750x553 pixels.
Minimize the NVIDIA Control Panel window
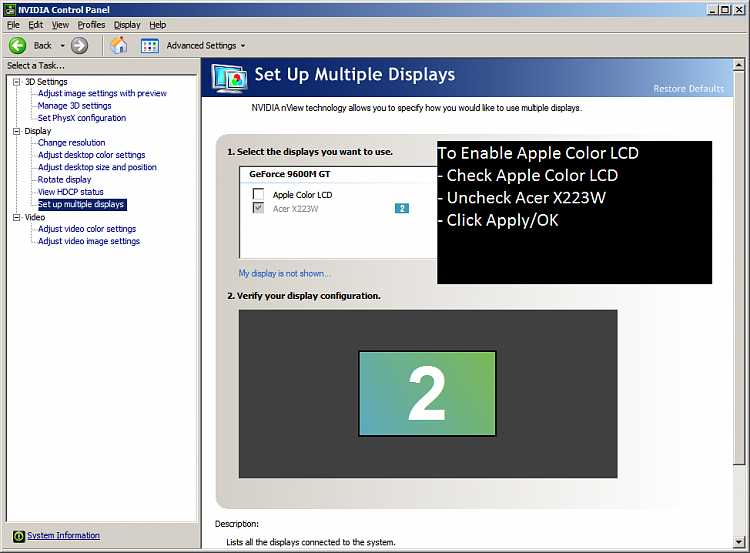[x=713, y=10]
